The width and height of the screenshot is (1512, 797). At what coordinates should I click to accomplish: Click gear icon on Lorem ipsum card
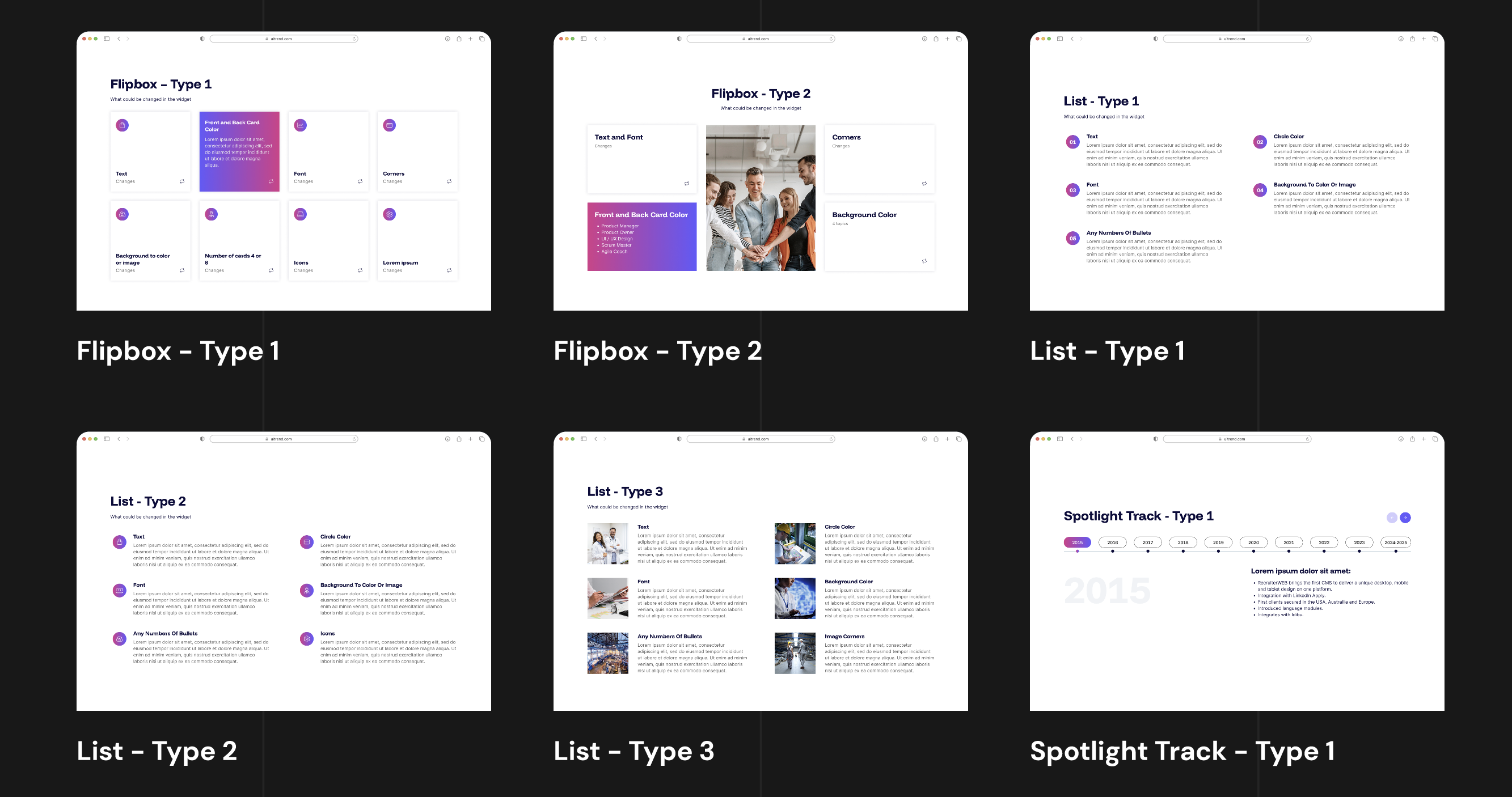pyautogui.click(x=389, y=214)
